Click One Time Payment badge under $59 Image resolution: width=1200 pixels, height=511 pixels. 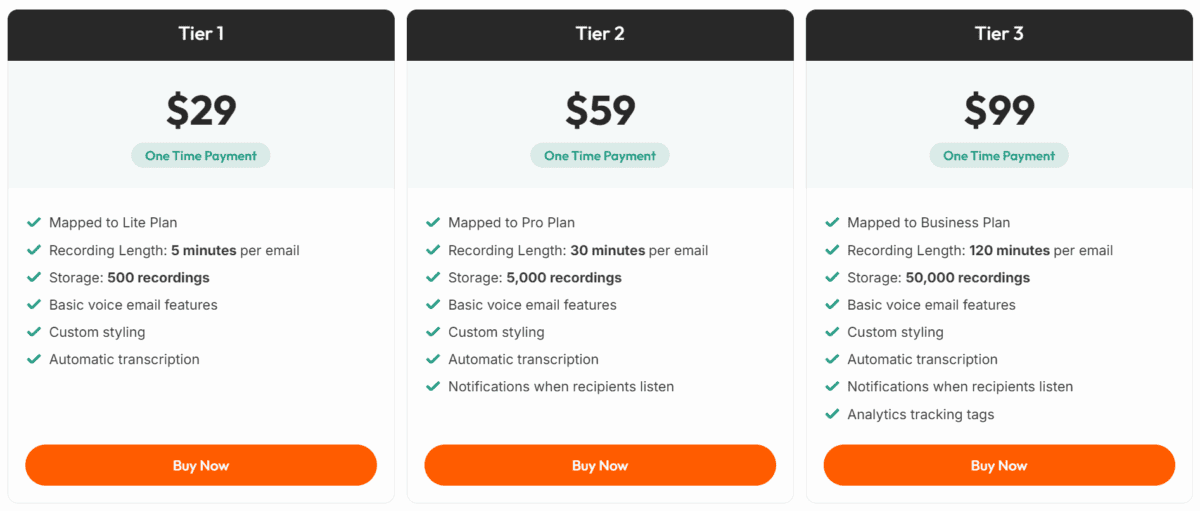click(x=600, y=156)
